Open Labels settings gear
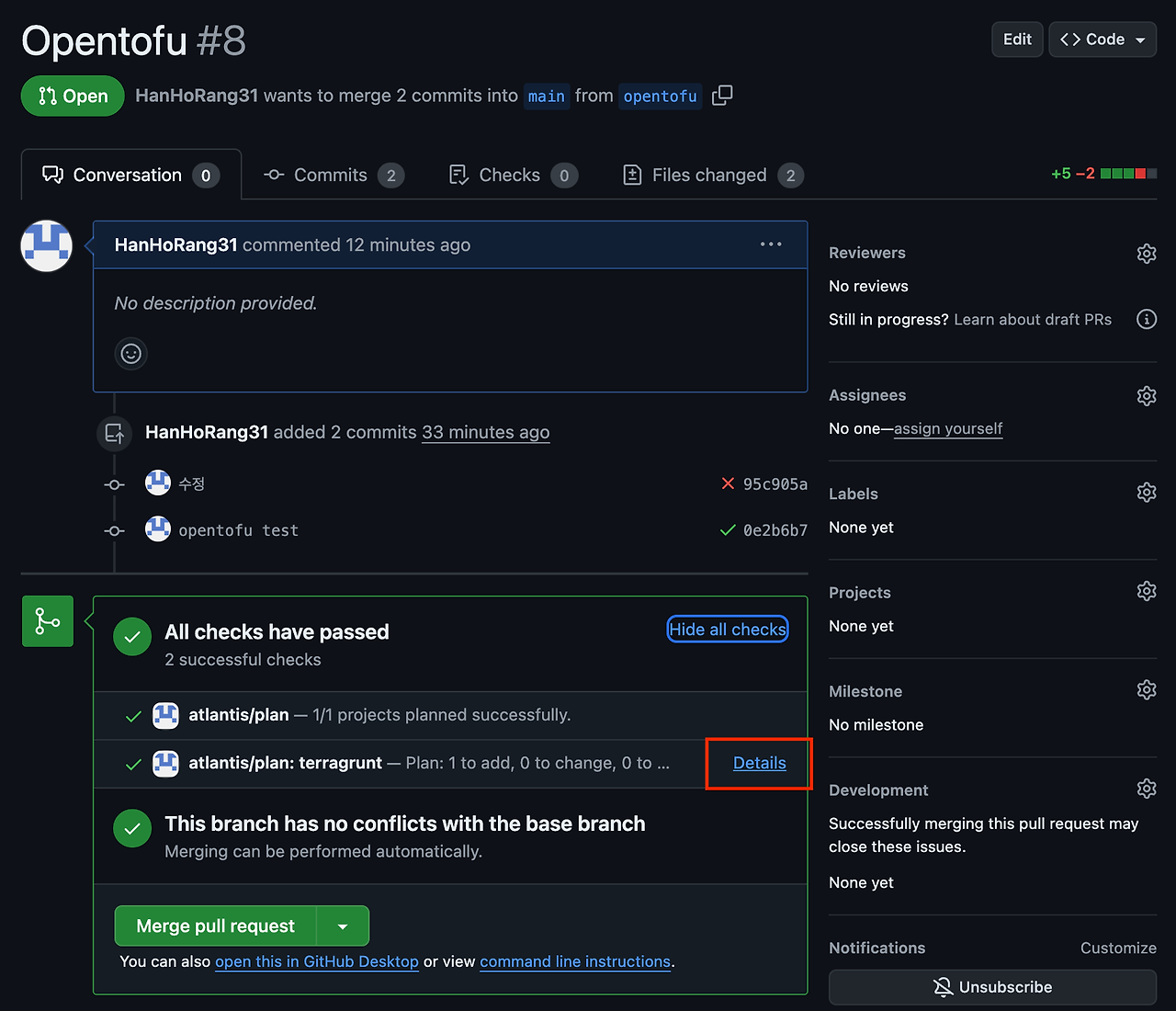 pos(1146,493)
